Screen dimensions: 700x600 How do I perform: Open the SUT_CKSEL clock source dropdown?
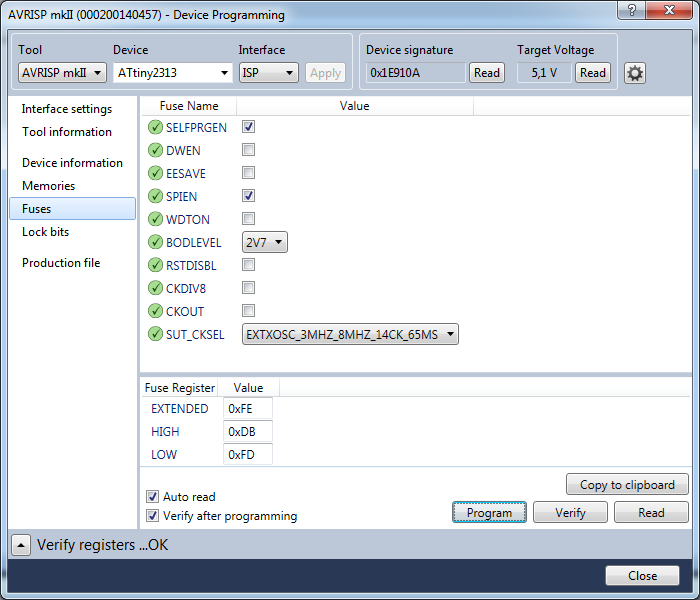351,334
